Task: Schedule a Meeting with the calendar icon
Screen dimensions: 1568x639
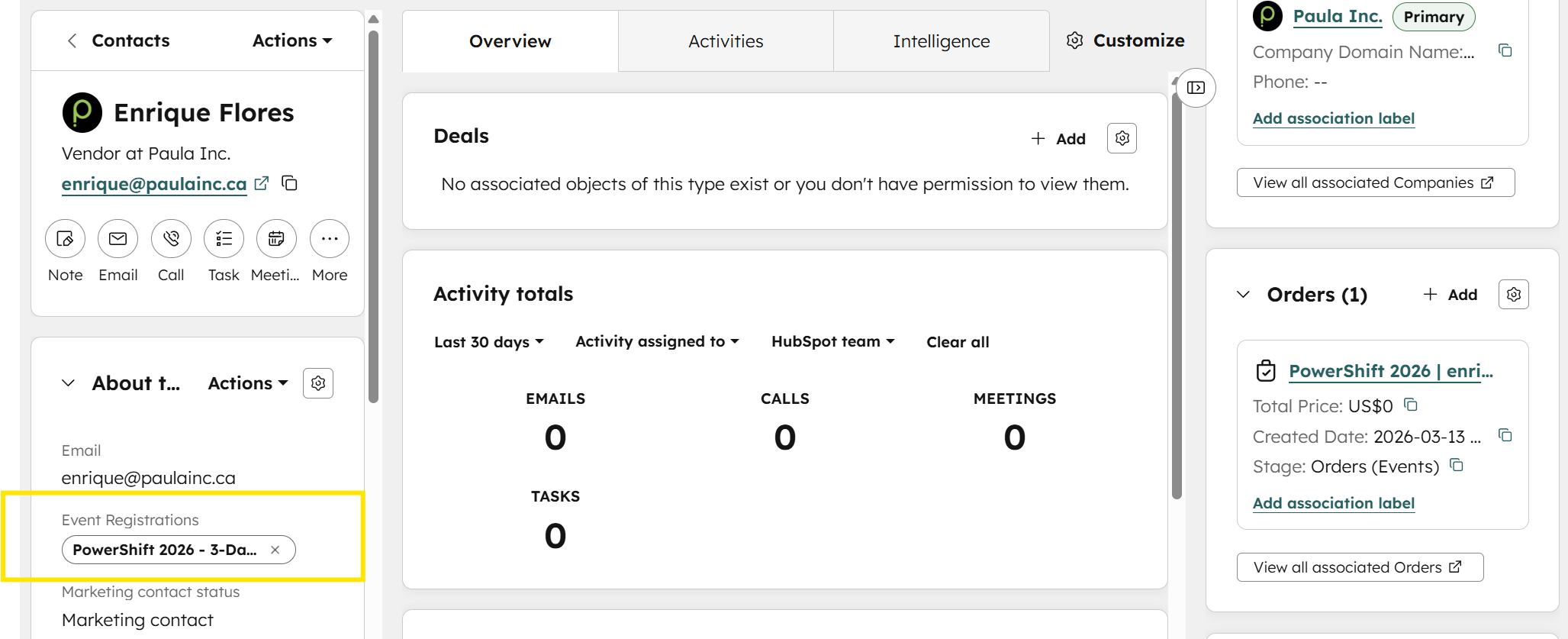Action: [276, 239]
